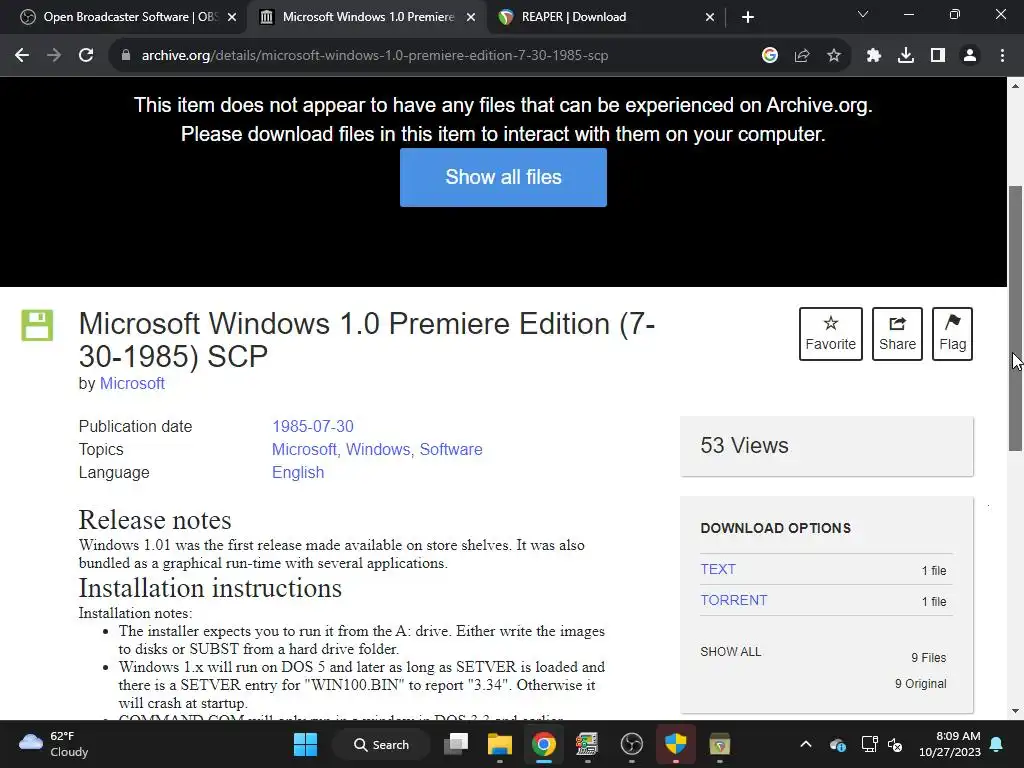Download the TORRENT file option
1024x768 pixels.
pos(734,600)
